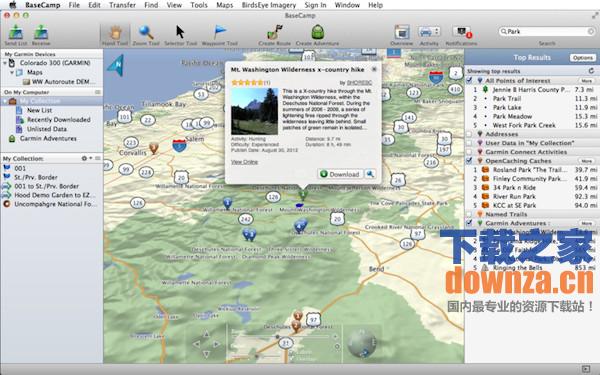This screenshot has height=375, width=600.
Task: Uncheck Garmin Adventures results
Action: (469, 223)
